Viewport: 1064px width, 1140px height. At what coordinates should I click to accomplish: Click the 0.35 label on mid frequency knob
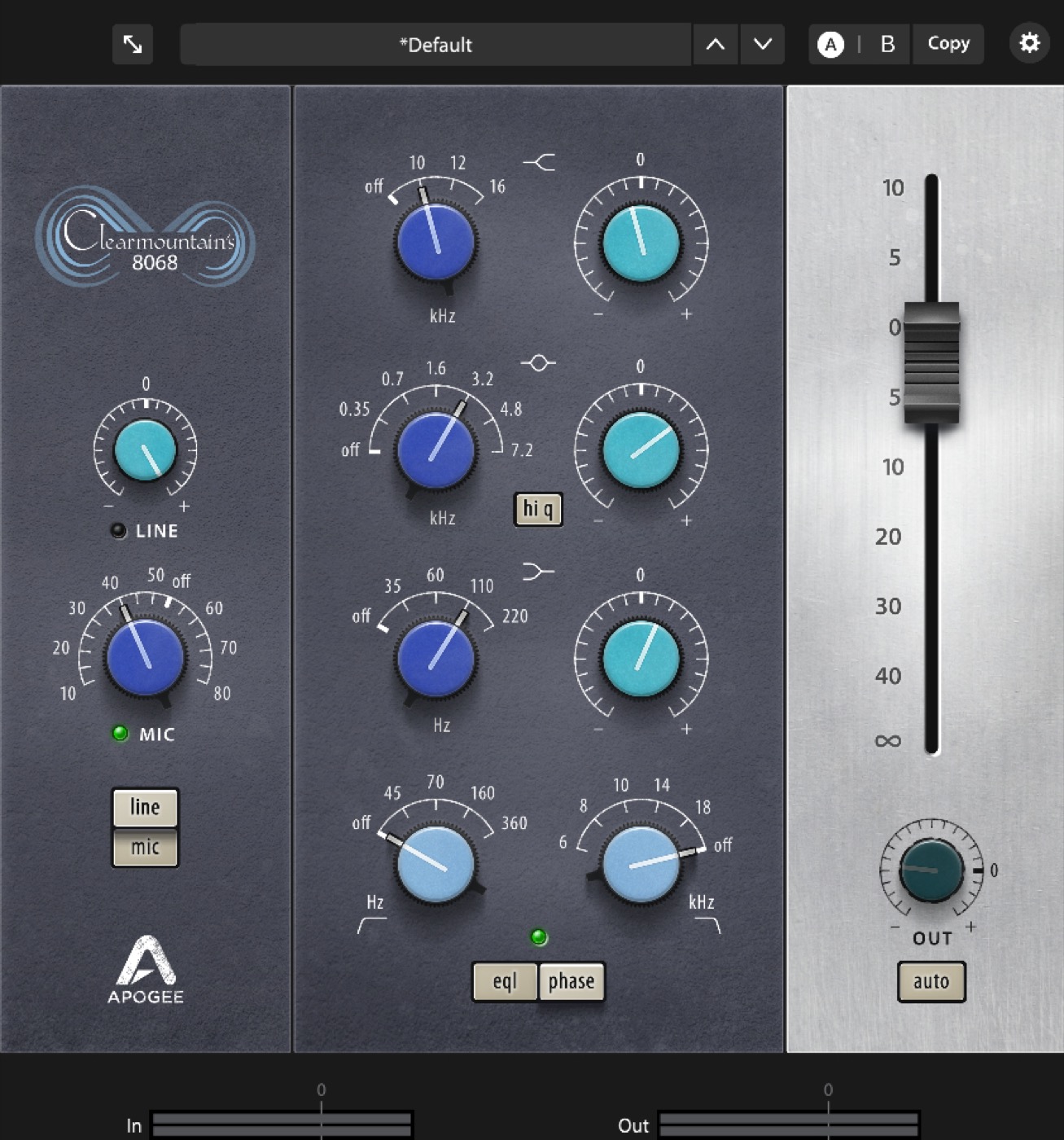[354, 409]
